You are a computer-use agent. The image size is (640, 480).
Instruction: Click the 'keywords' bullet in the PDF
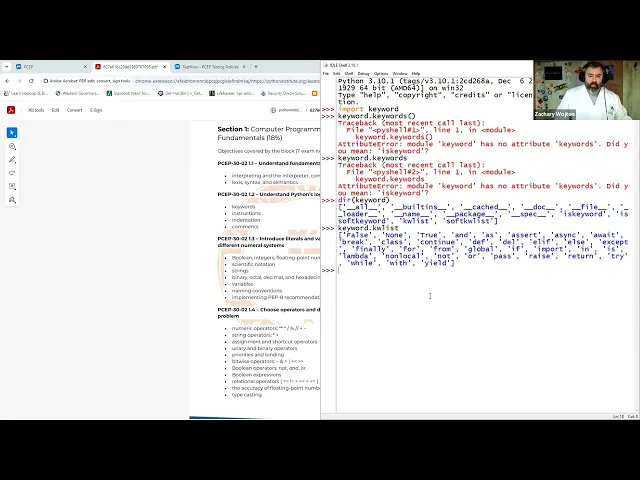click(x=243, y=207)
